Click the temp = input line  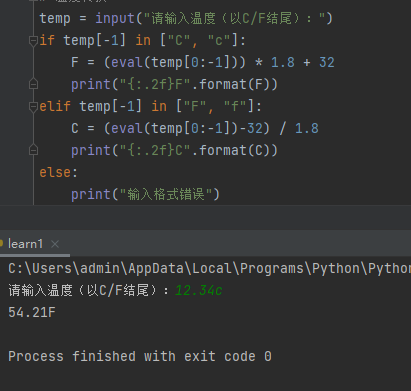point(186,18)
